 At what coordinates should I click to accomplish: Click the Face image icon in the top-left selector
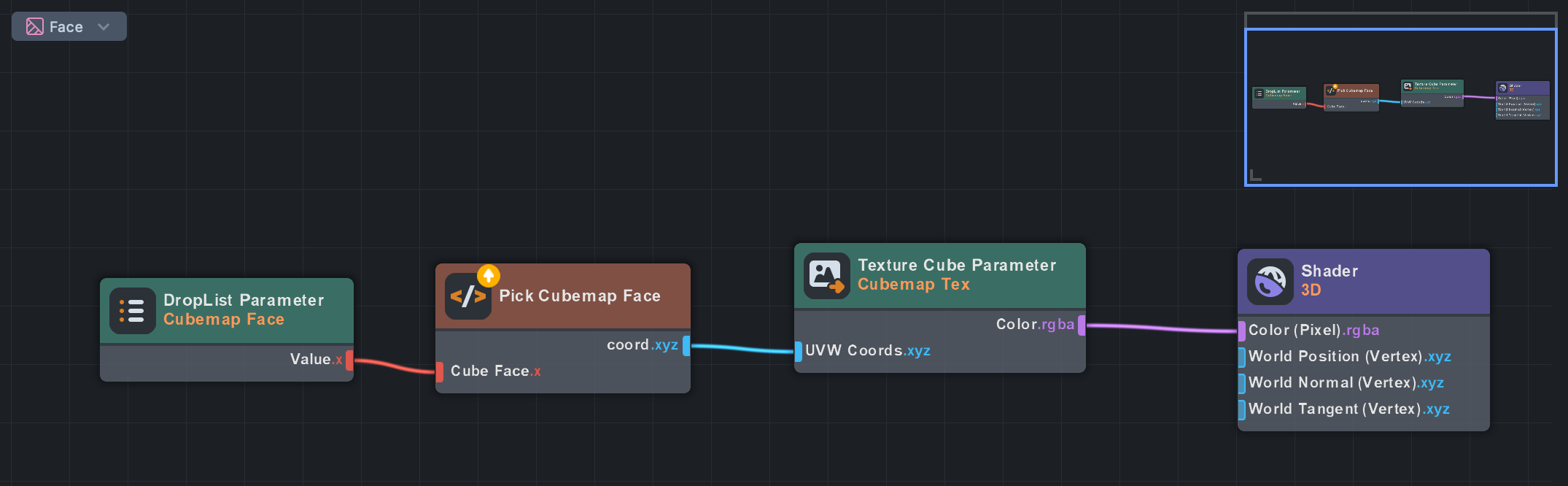click(35, 27)
